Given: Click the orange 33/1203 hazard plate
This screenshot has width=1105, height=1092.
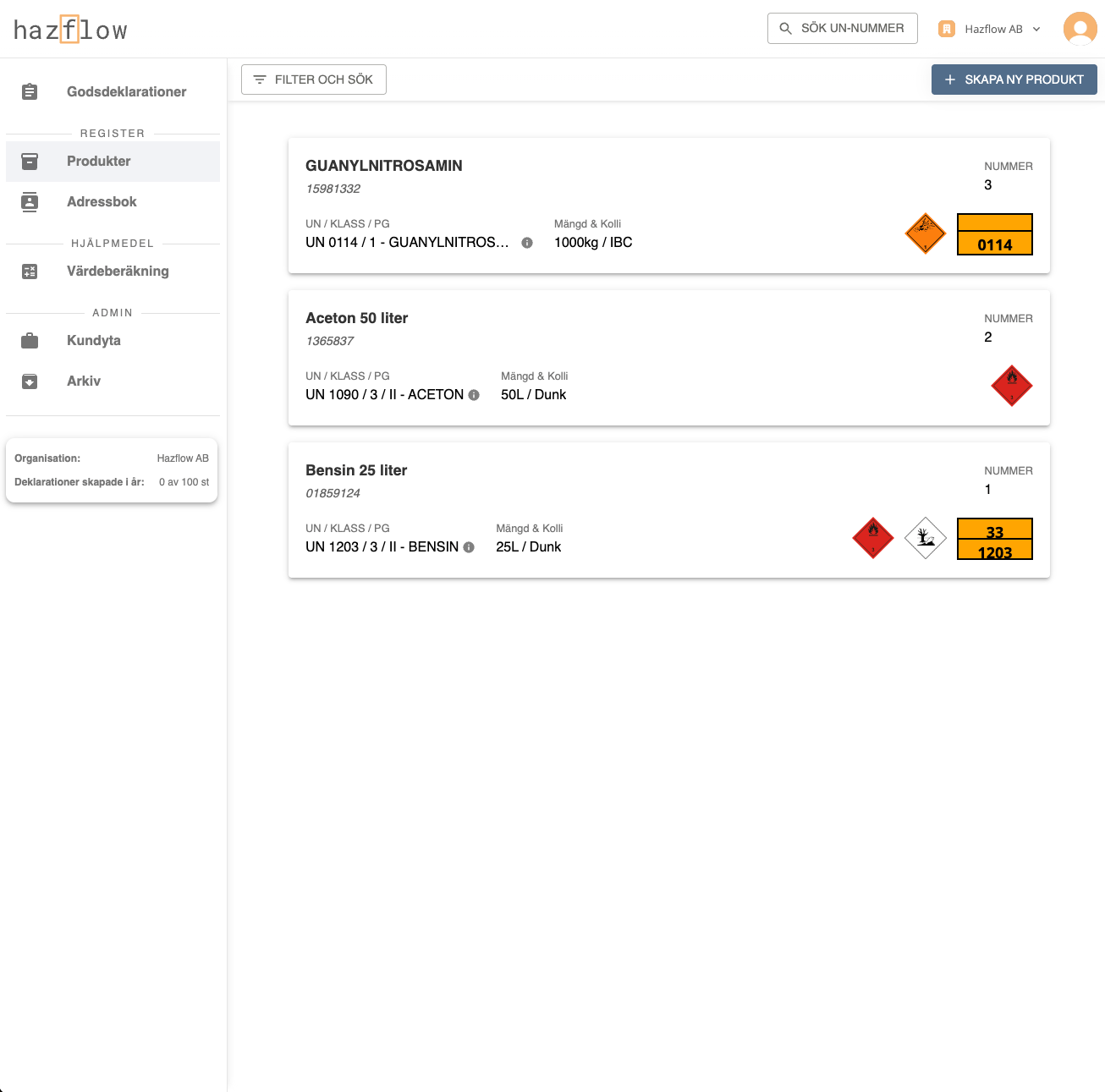Looking at the screenshot, I should (x=994, y=539).
